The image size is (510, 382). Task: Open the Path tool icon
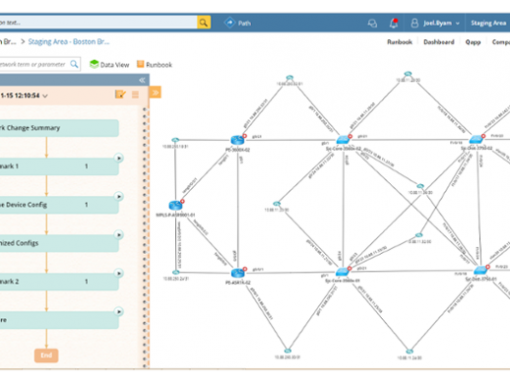(x=230, y=23)
